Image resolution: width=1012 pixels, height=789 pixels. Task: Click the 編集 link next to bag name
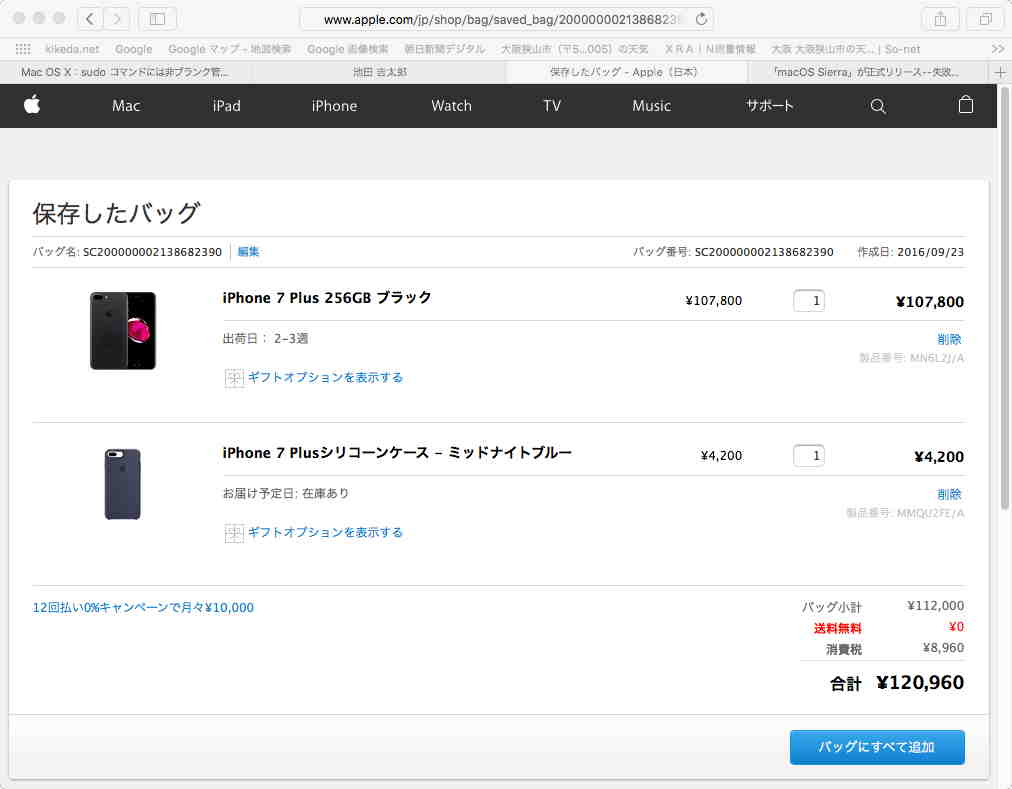[x=248, y=252]
